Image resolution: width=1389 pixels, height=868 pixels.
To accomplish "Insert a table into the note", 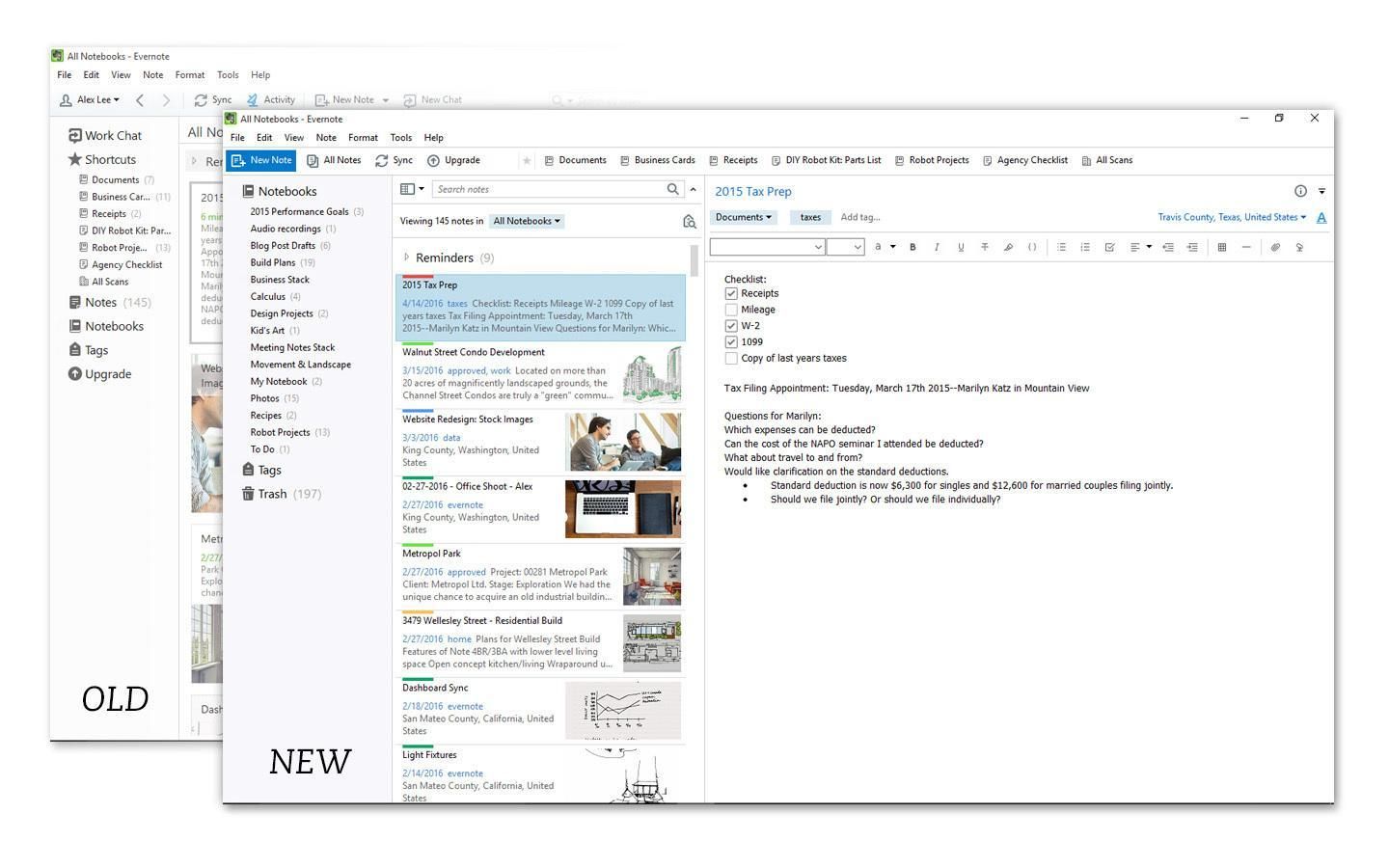I will [x=1221, y=247].
